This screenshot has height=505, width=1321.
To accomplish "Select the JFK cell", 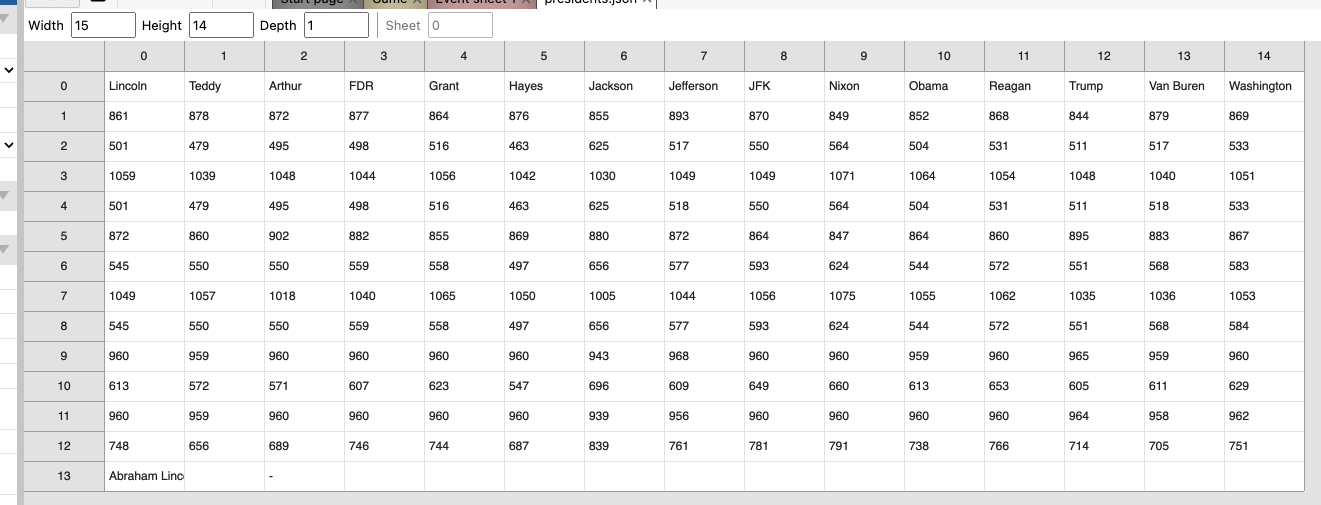I will click(x=784, y=86).
